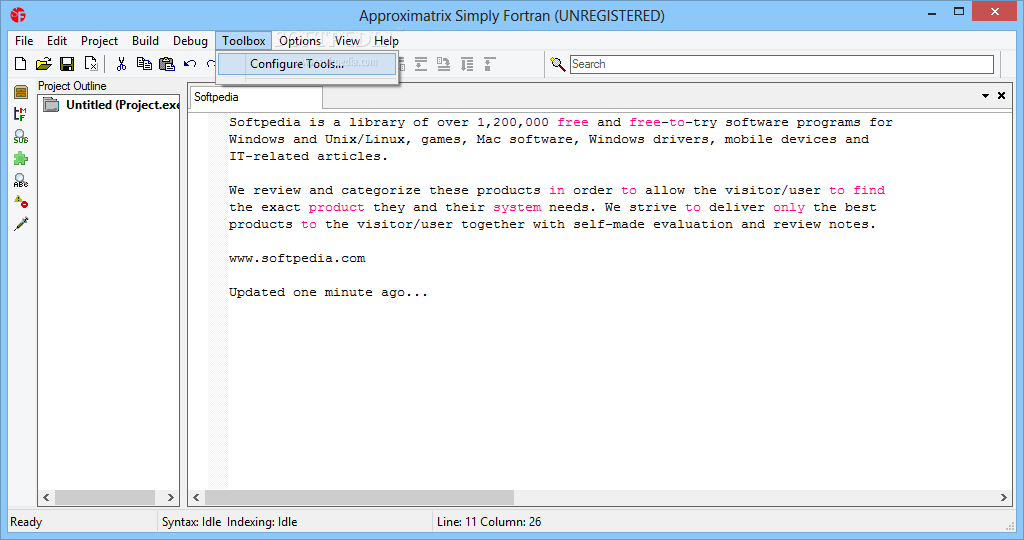
Task: Open the Options menu
Action: click(300, 40)
